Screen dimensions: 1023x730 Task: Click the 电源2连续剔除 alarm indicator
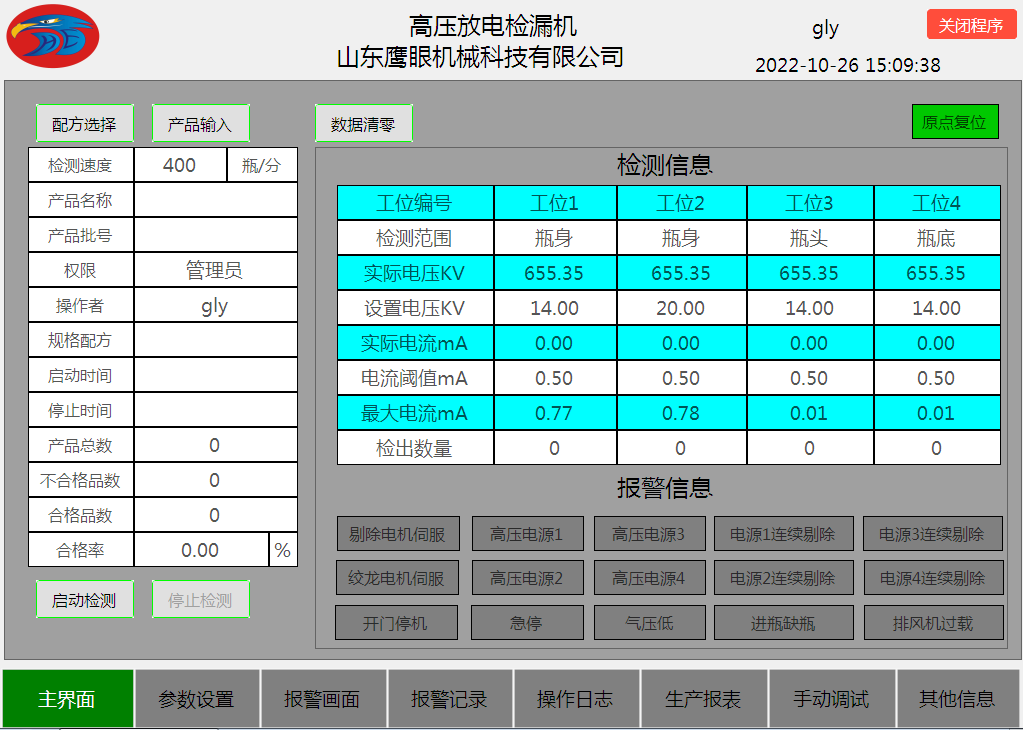784,577
